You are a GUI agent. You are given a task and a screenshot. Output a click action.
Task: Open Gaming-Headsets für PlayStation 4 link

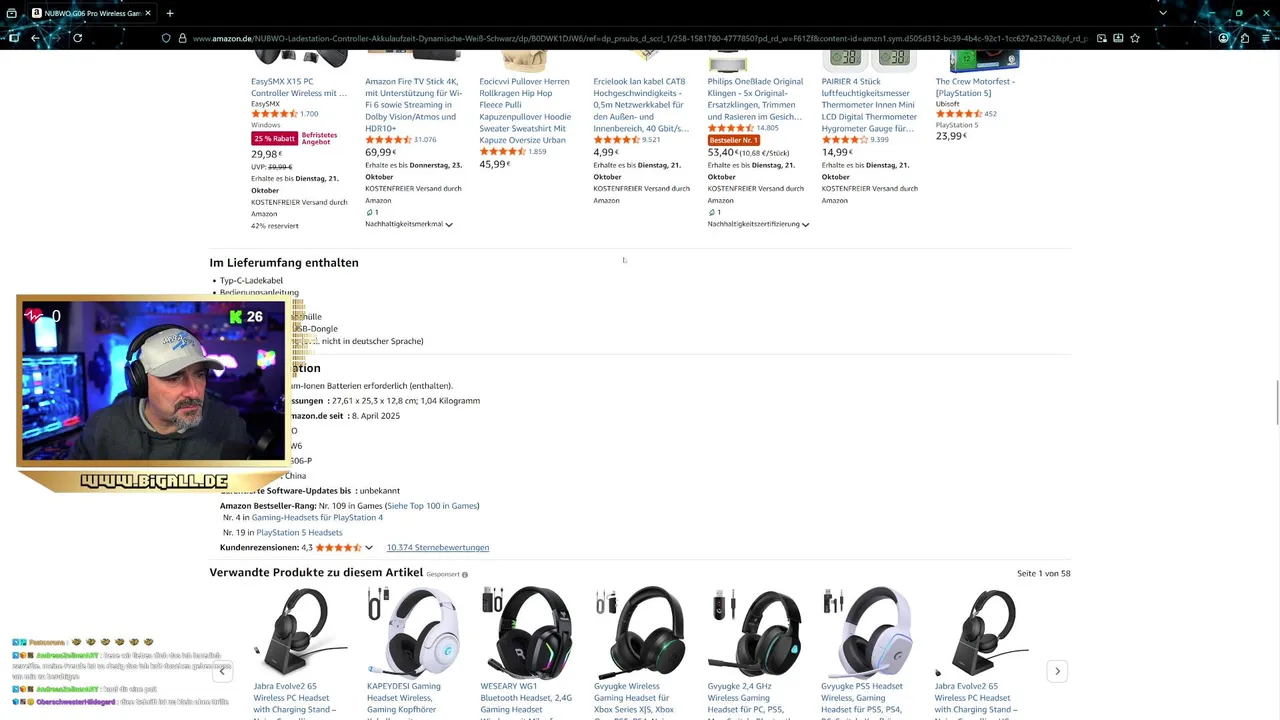pos(317,517)
